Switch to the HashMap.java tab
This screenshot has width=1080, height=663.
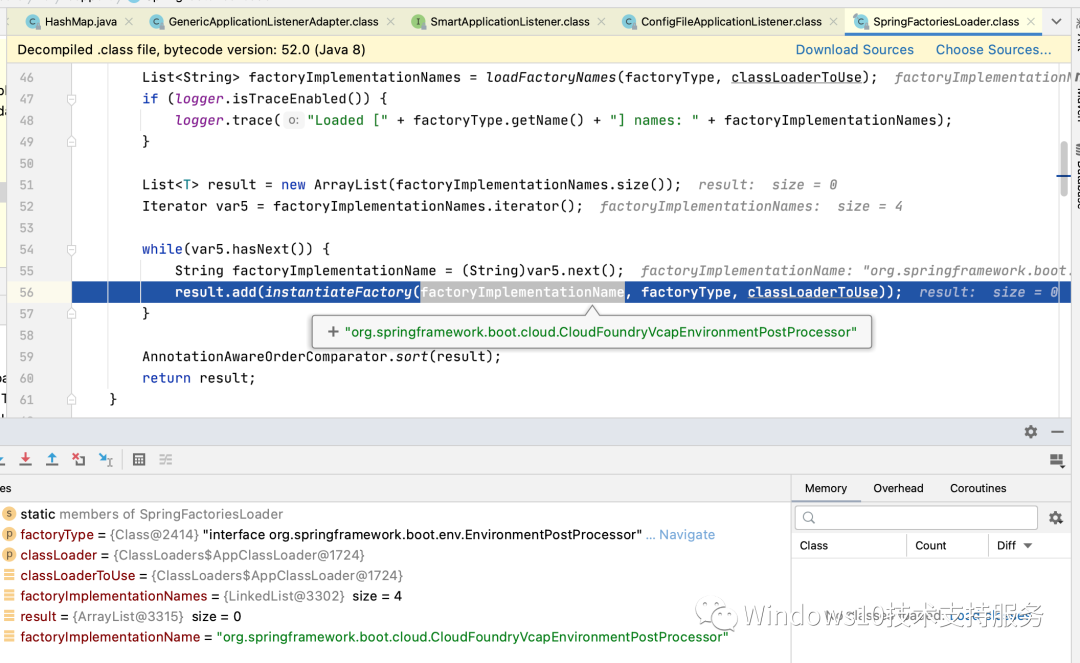tap(81, 22)
